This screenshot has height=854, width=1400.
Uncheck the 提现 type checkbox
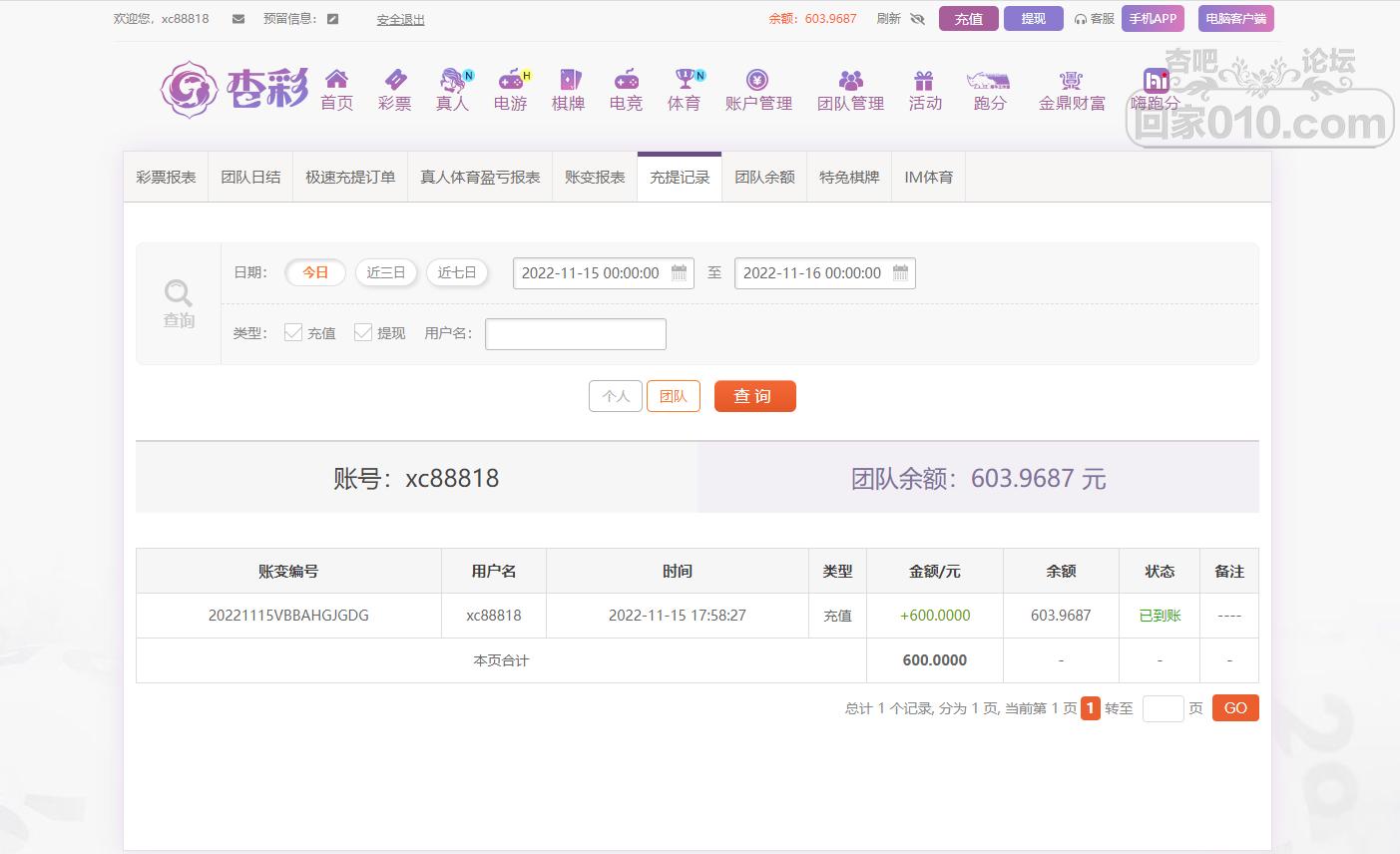(363, 332)
